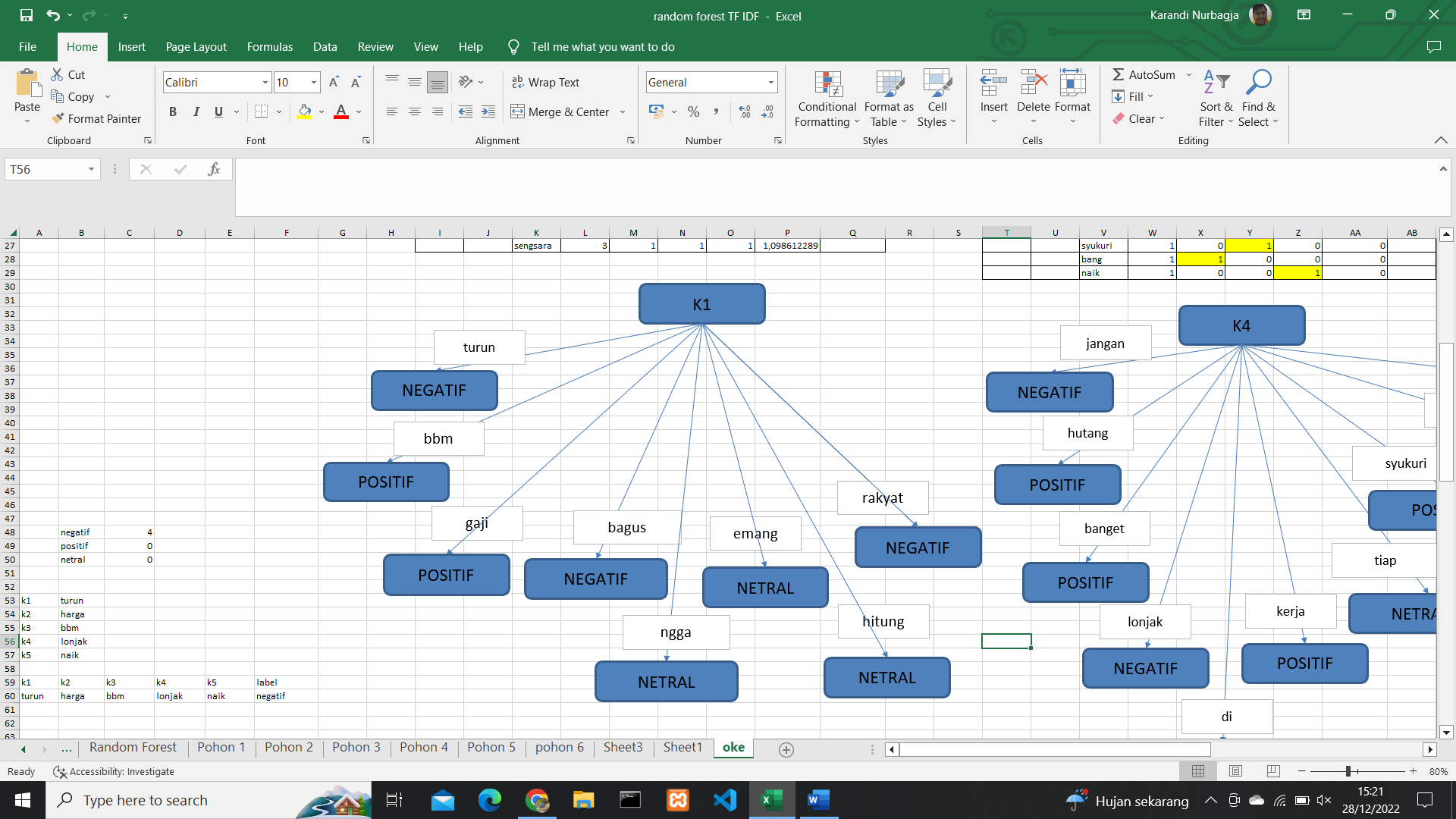Screen dimensions: 1456x819
Task: Toggle Italic formatting
Action: click(196, 111)
